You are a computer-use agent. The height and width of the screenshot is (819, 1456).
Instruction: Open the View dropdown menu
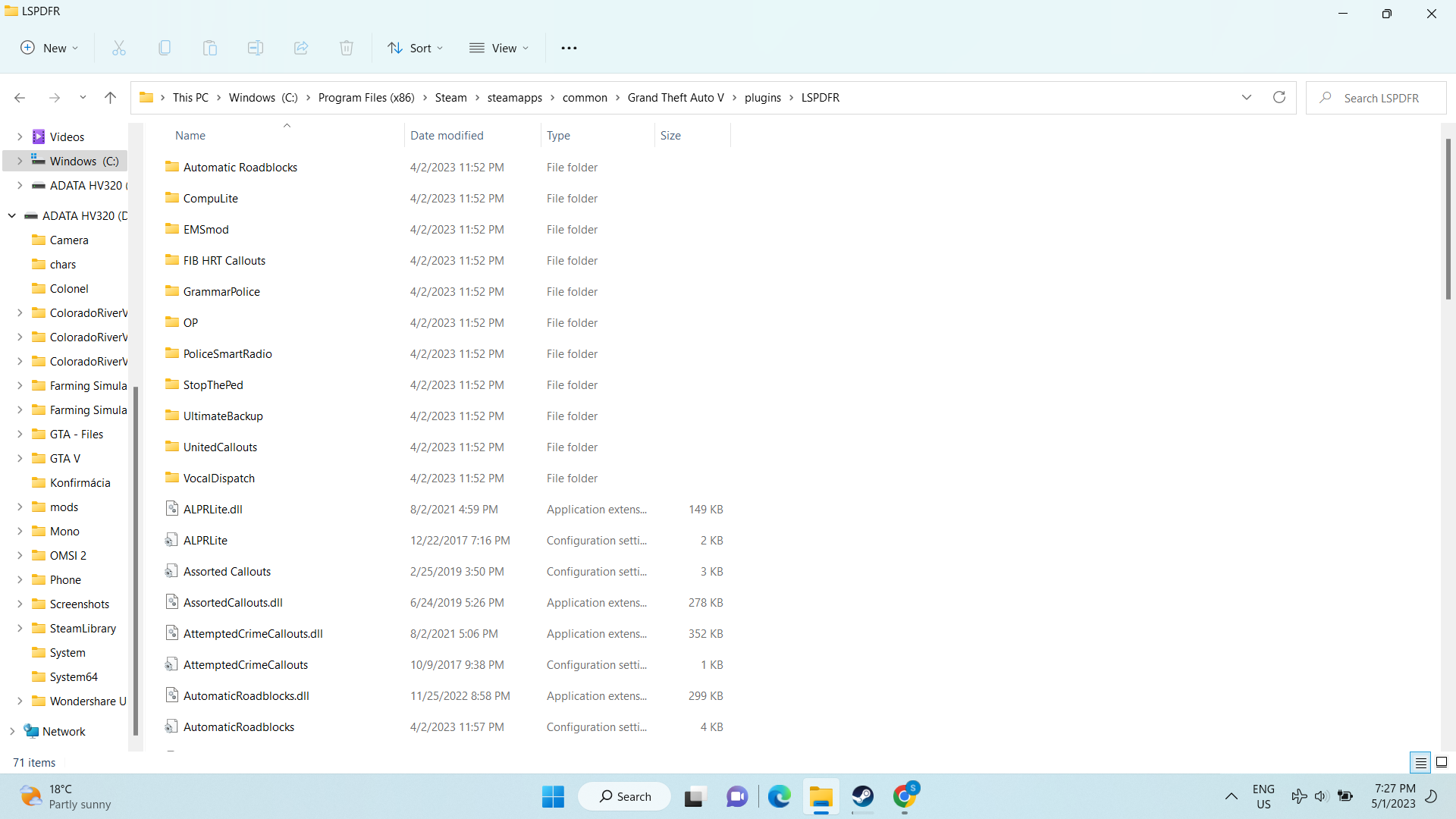coord(499,48)
